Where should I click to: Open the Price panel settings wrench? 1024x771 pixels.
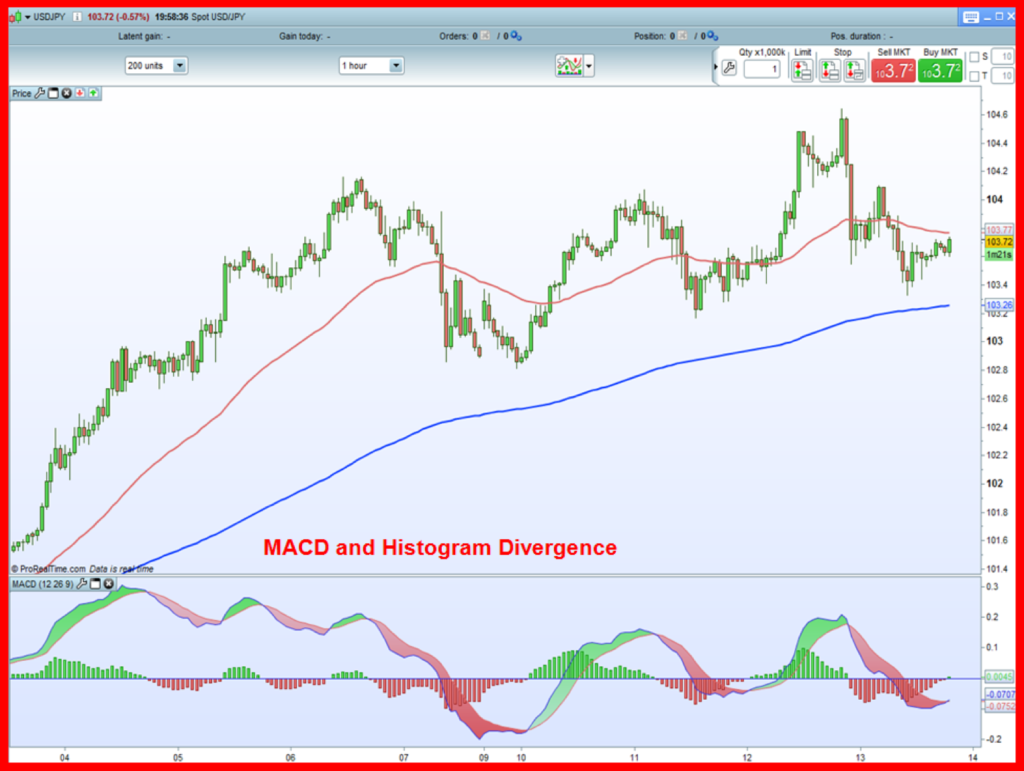click(40, 93)
